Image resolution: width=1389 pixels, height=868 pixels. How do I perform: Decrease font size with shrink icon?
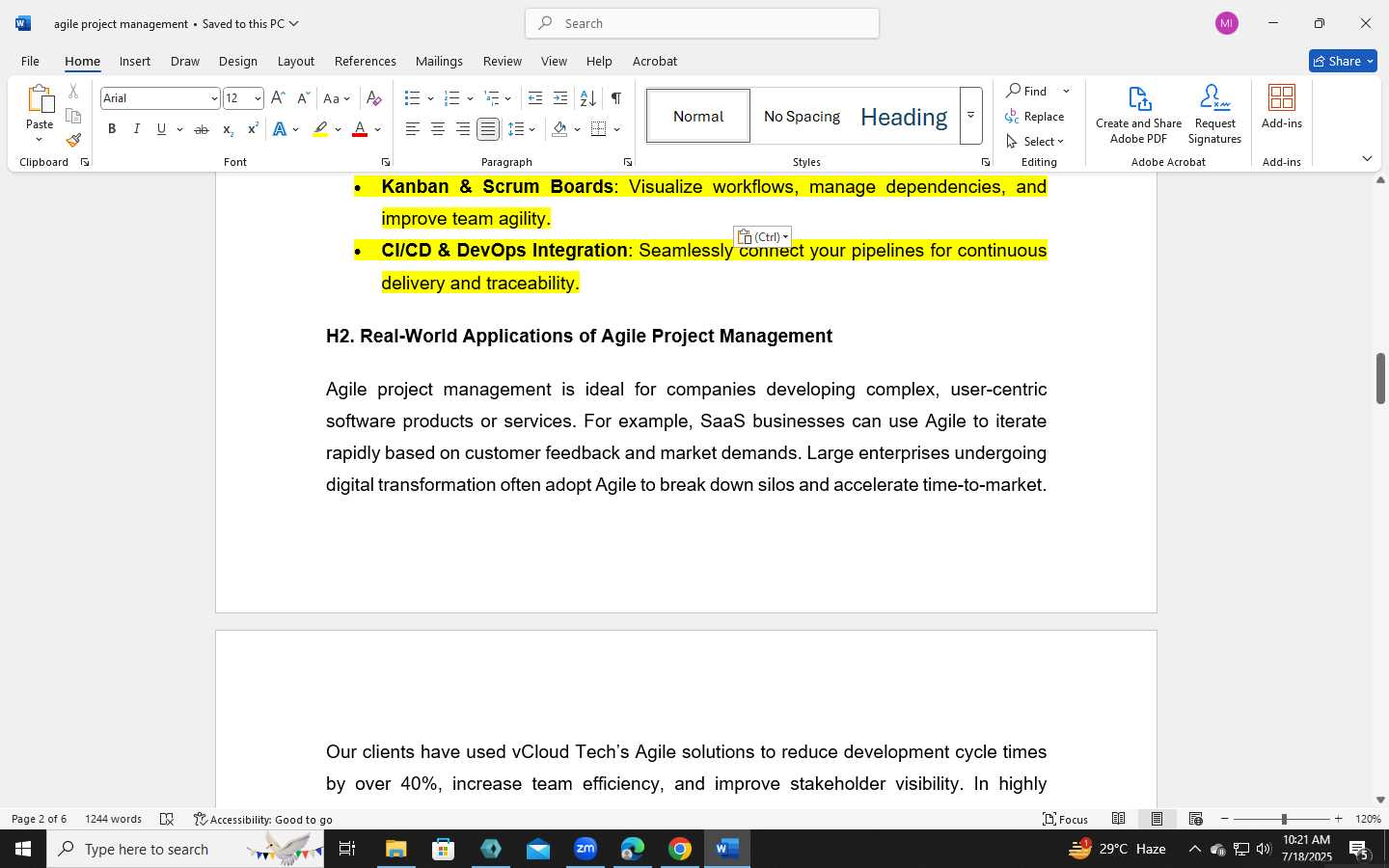pyautogui.click(x=303, y=98)
